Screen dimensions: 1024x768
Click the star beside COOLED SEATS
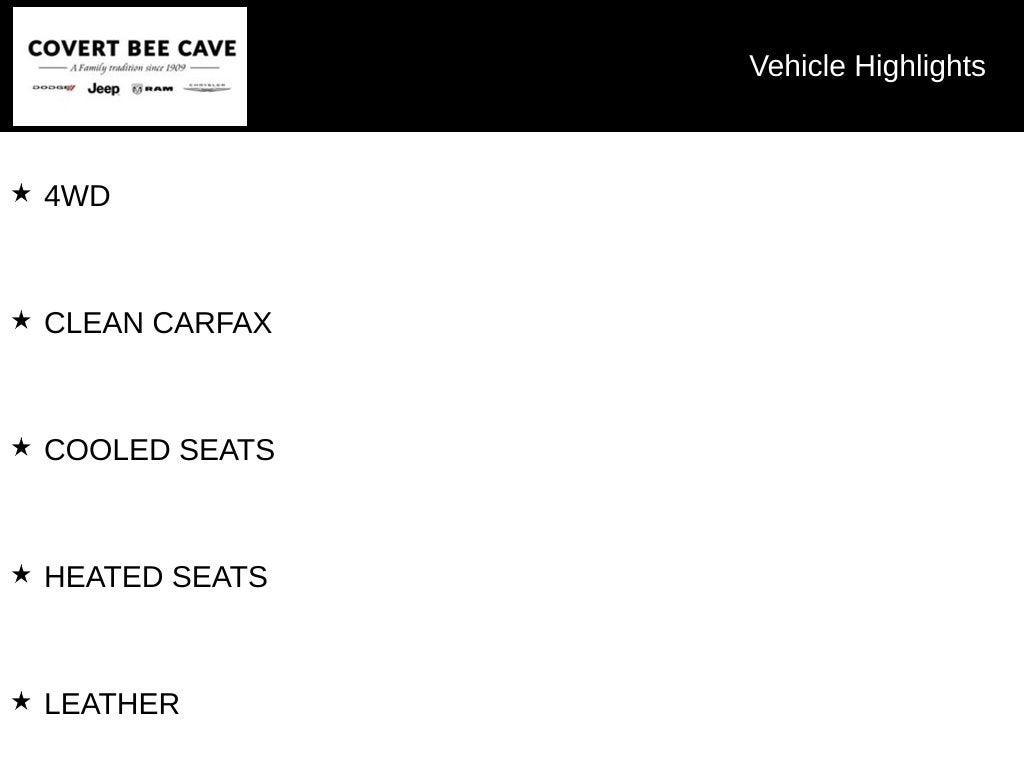coord(21,447)
